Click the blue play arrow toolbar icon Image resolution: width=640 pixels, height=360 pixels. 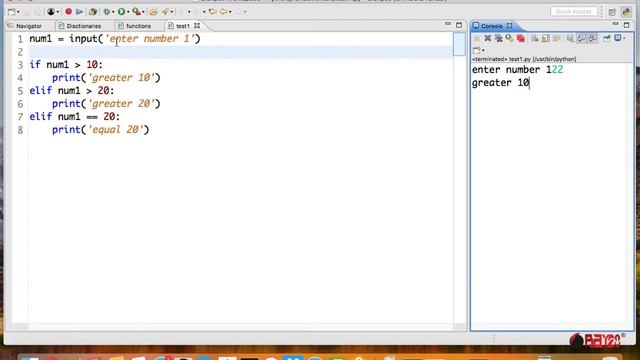(80, 12)
